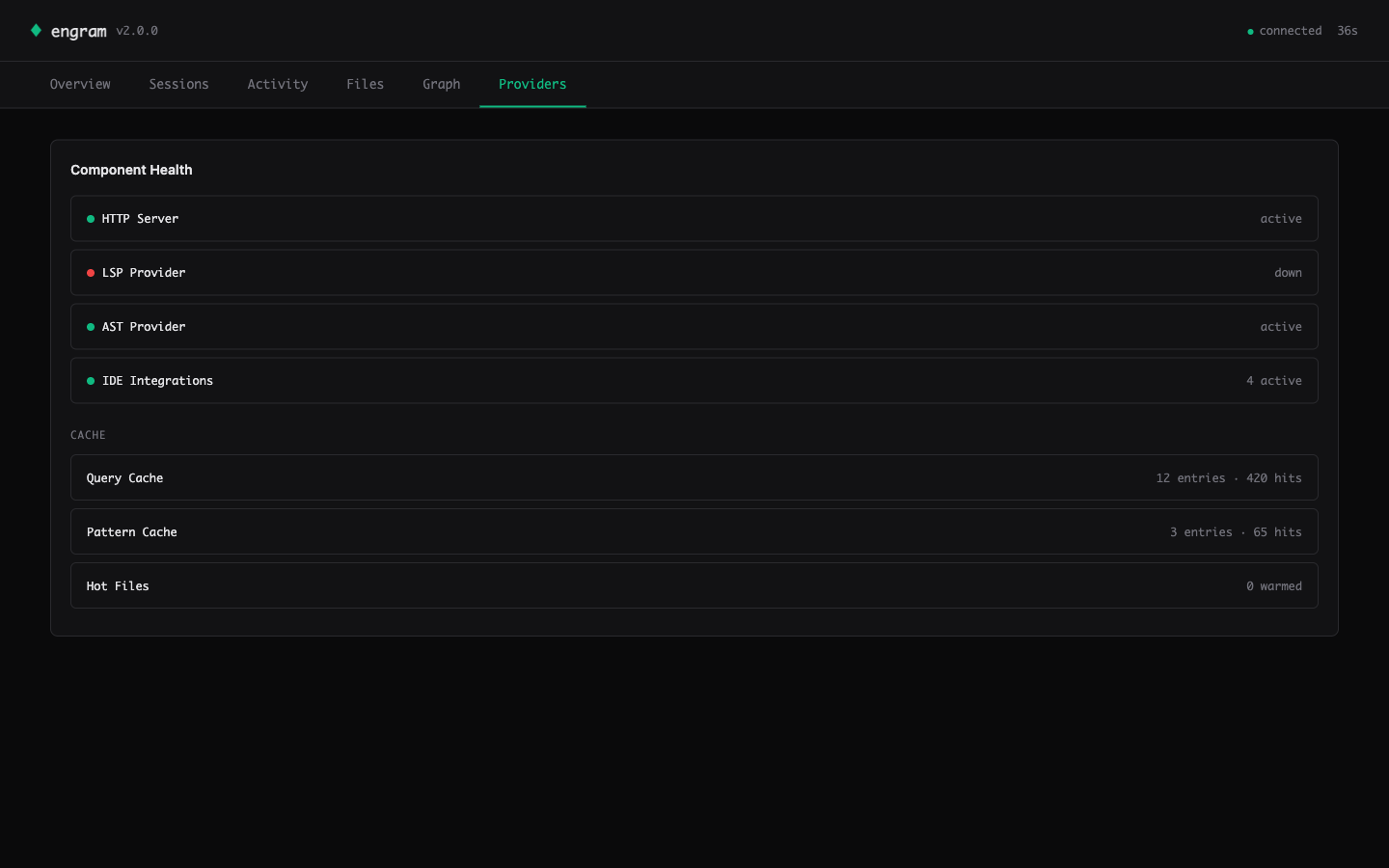The image size is (1389, 868).
Task: Toggle the IDE Integrations row
Action: [x=694, y=380]
